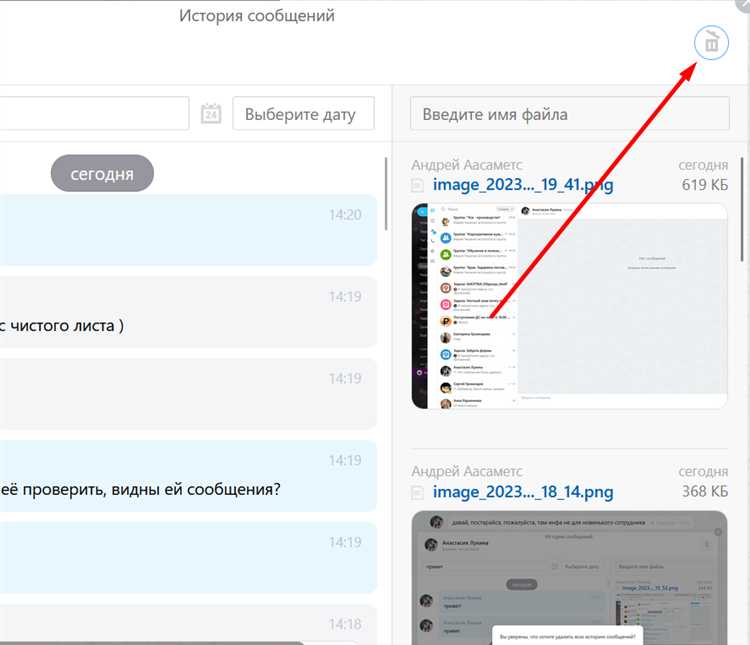Open the 368 КБ image thumbnail preview
Screen dimensions: 750x645
[569, 578]
